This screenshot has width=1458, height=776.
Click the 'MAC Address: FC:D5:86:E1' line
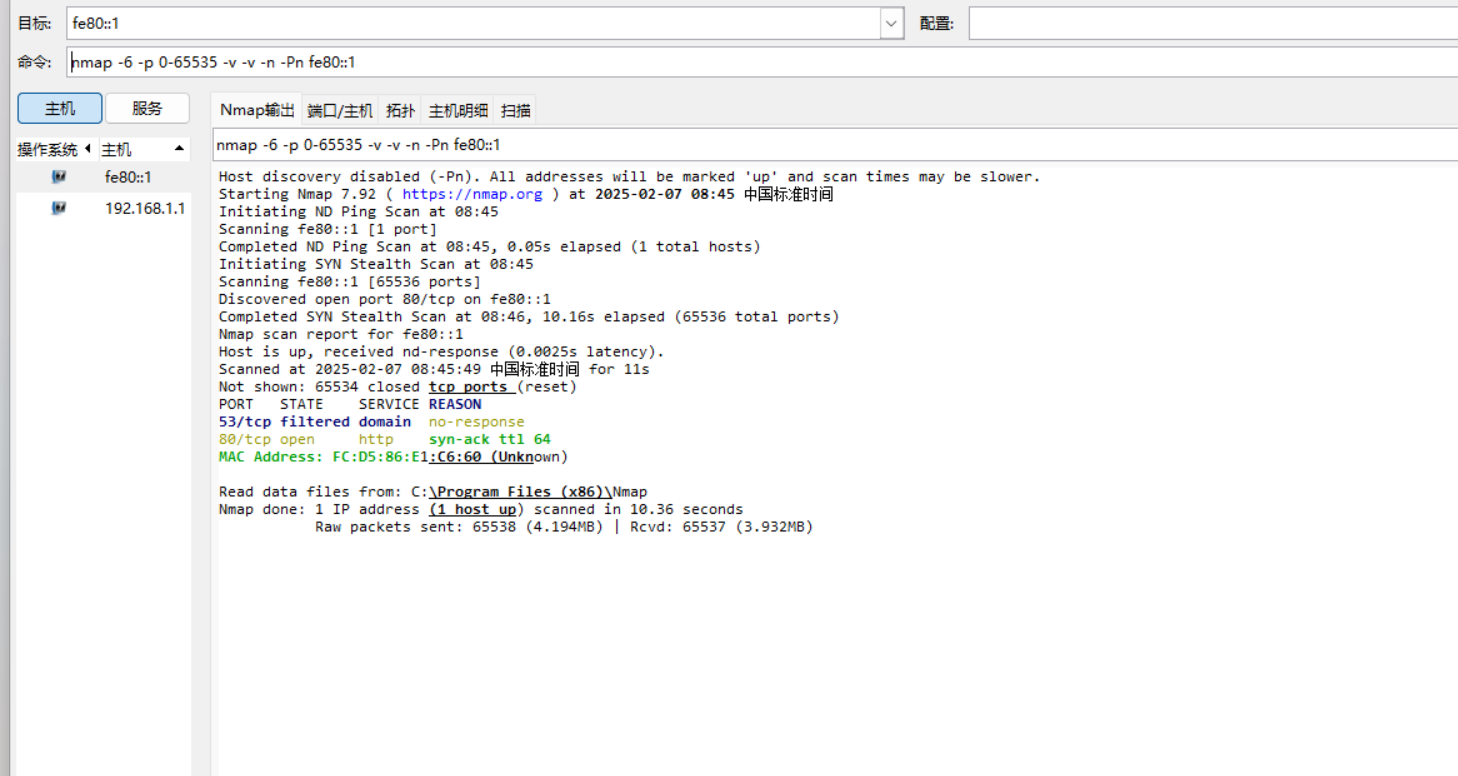point(393,457)
